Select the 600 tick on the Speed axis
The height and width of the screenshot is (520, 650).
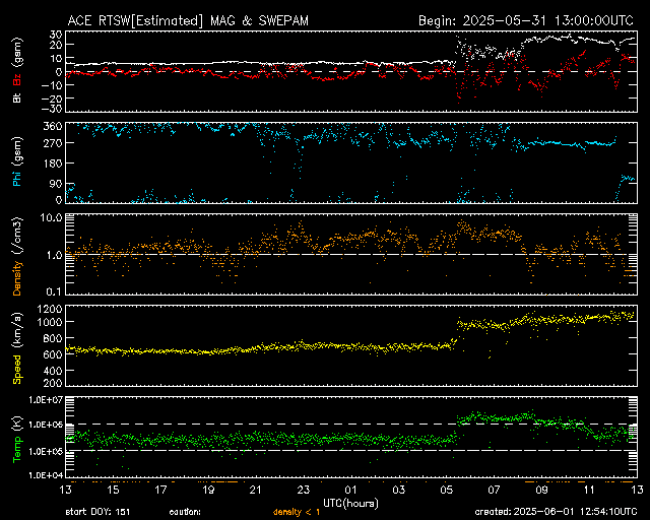pos(53,355)
